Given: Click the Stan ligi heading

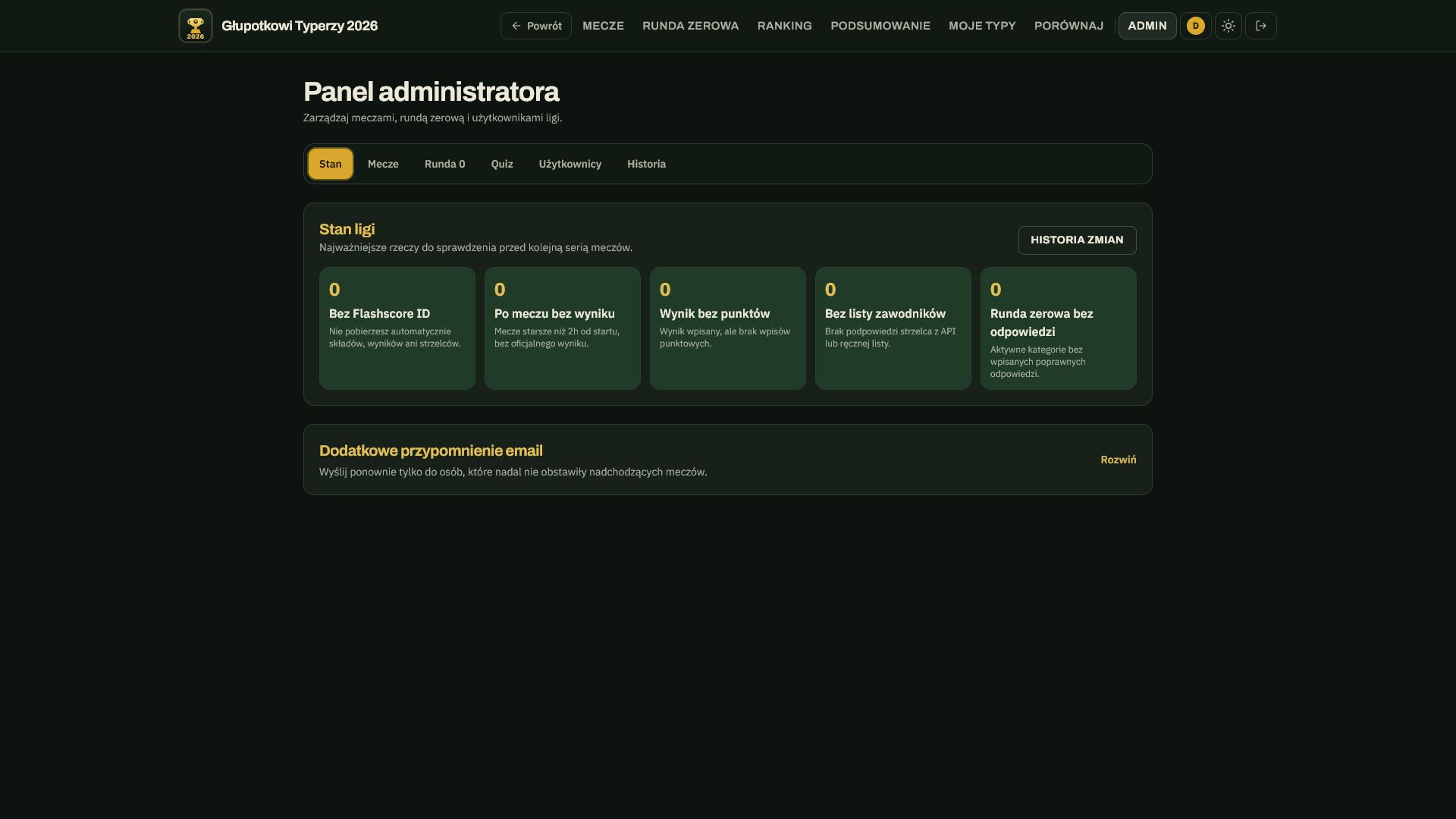Looking at the screenshot, I should tap(347, 229).
